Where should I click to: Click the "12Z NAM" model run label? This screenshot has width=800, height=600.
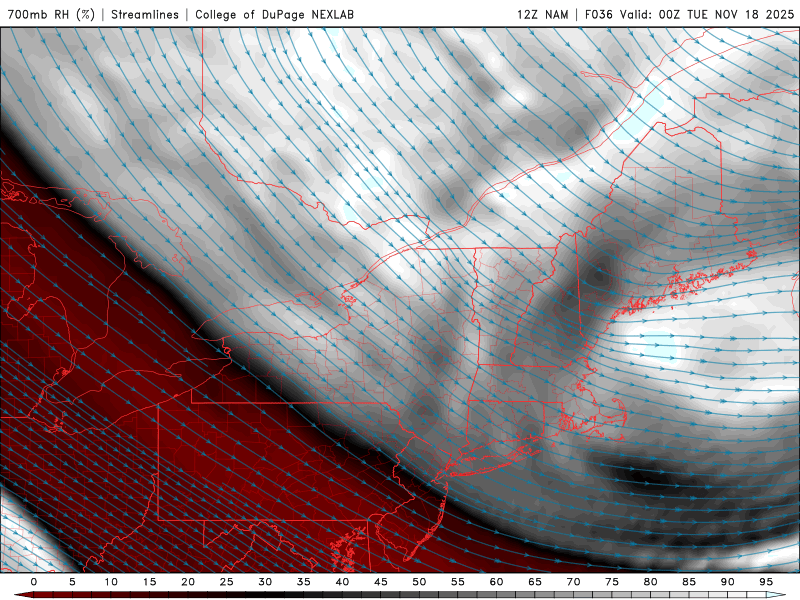542,14
